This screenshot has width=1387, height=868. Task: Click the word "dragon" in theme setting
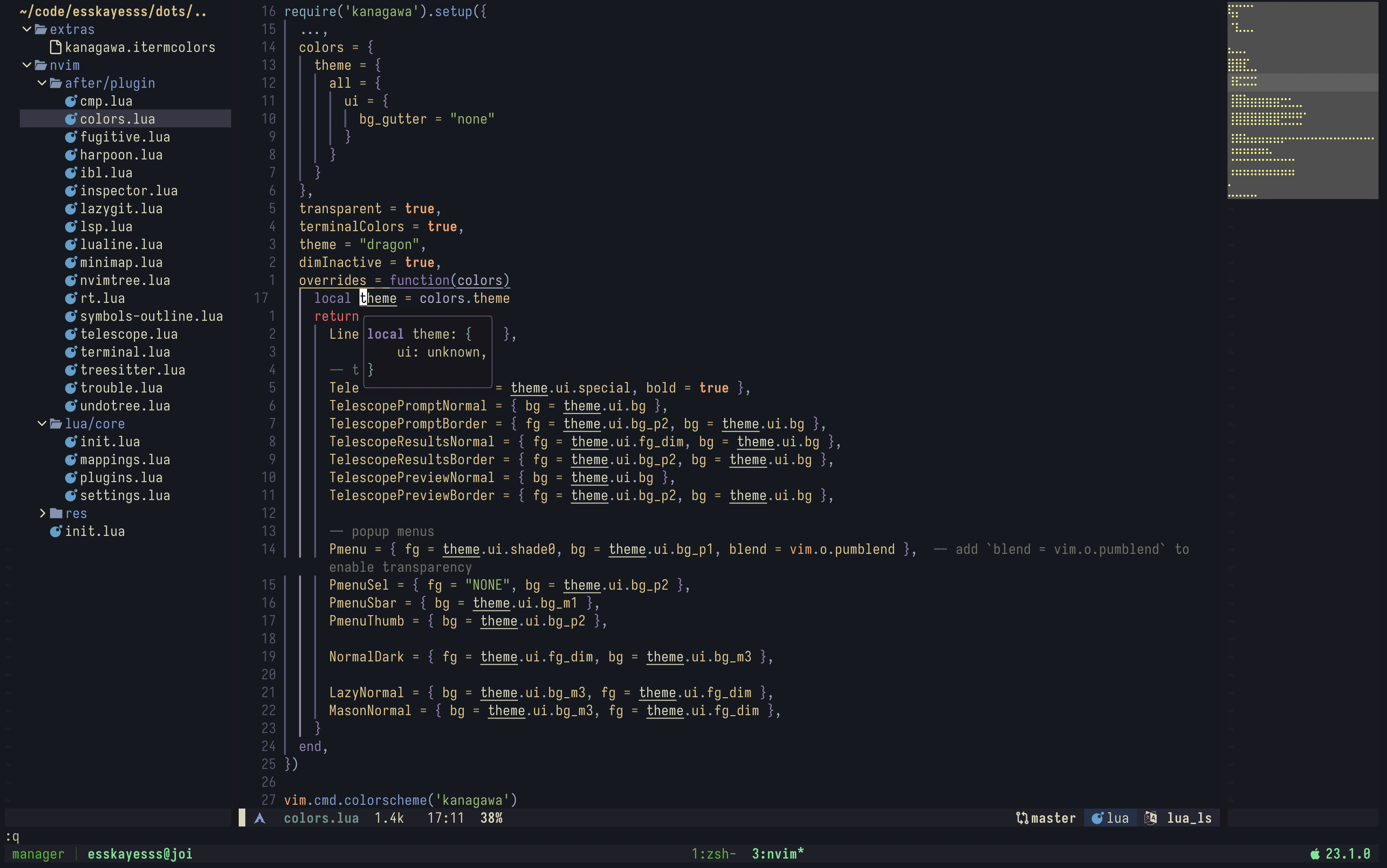point(389,244)
